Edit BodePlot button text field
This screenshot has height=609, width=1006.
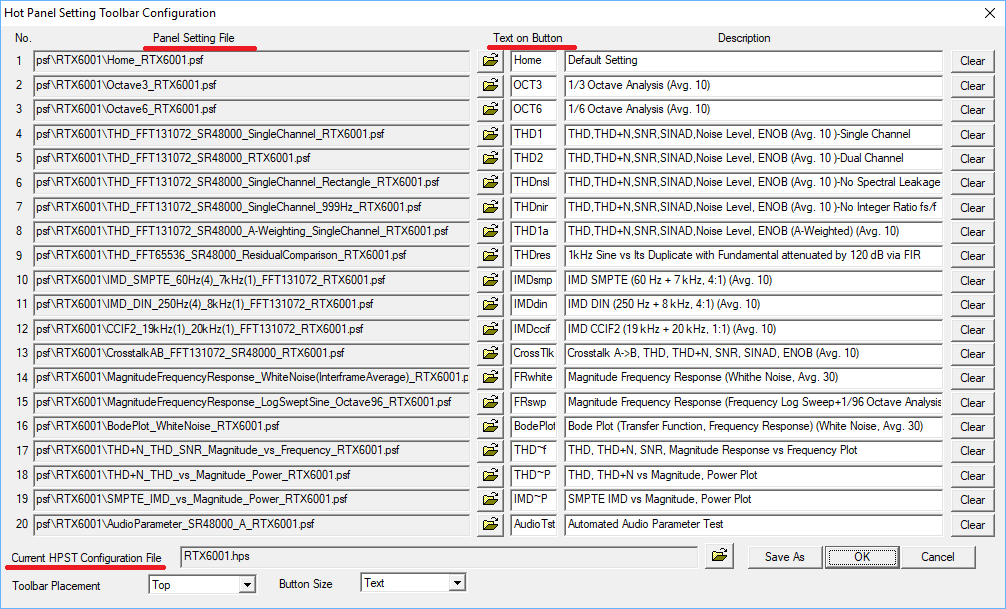pos(533,427)
